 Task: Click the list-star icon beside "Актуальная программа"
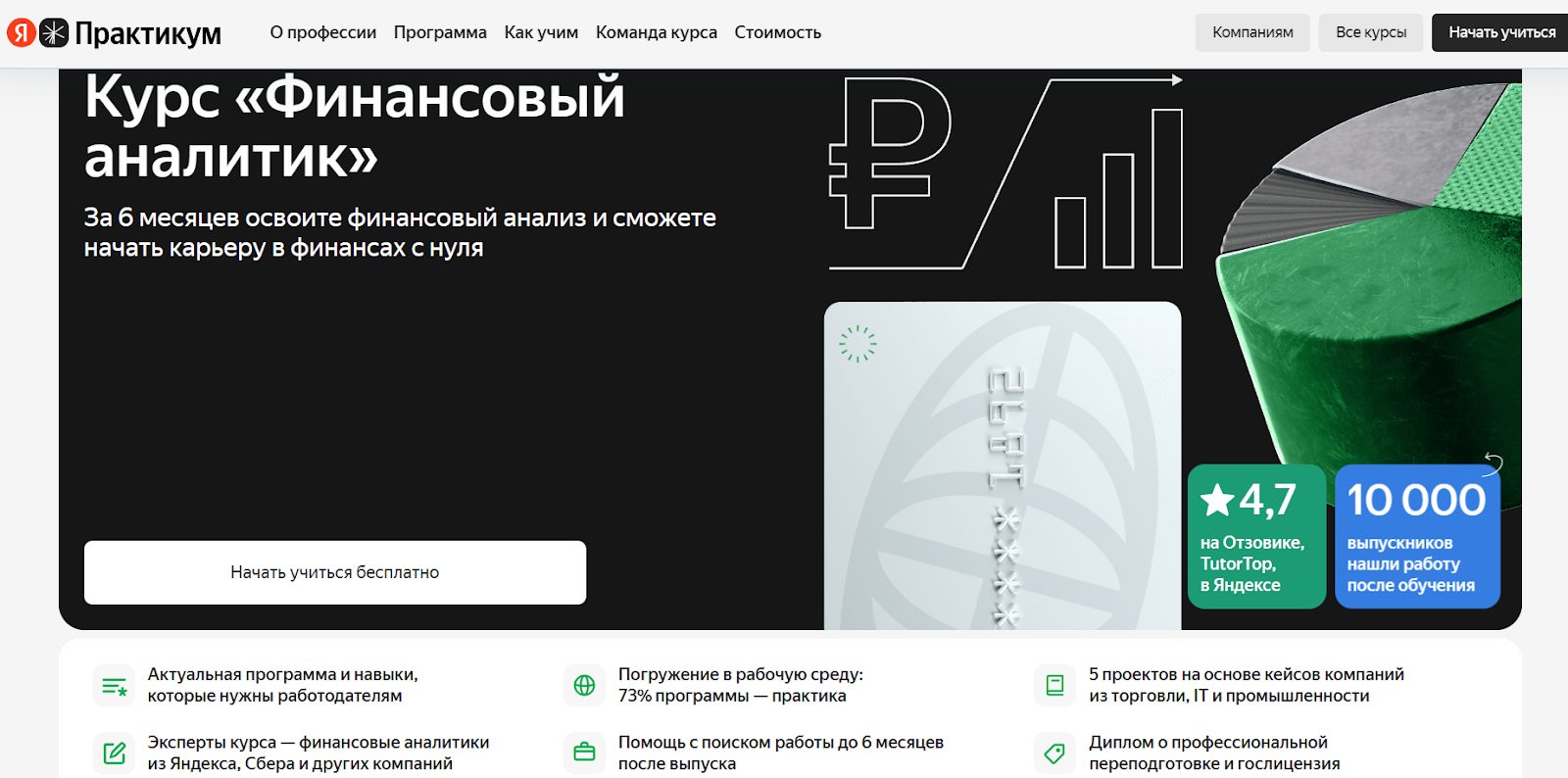pyautogui.click(x=115, y=686)
